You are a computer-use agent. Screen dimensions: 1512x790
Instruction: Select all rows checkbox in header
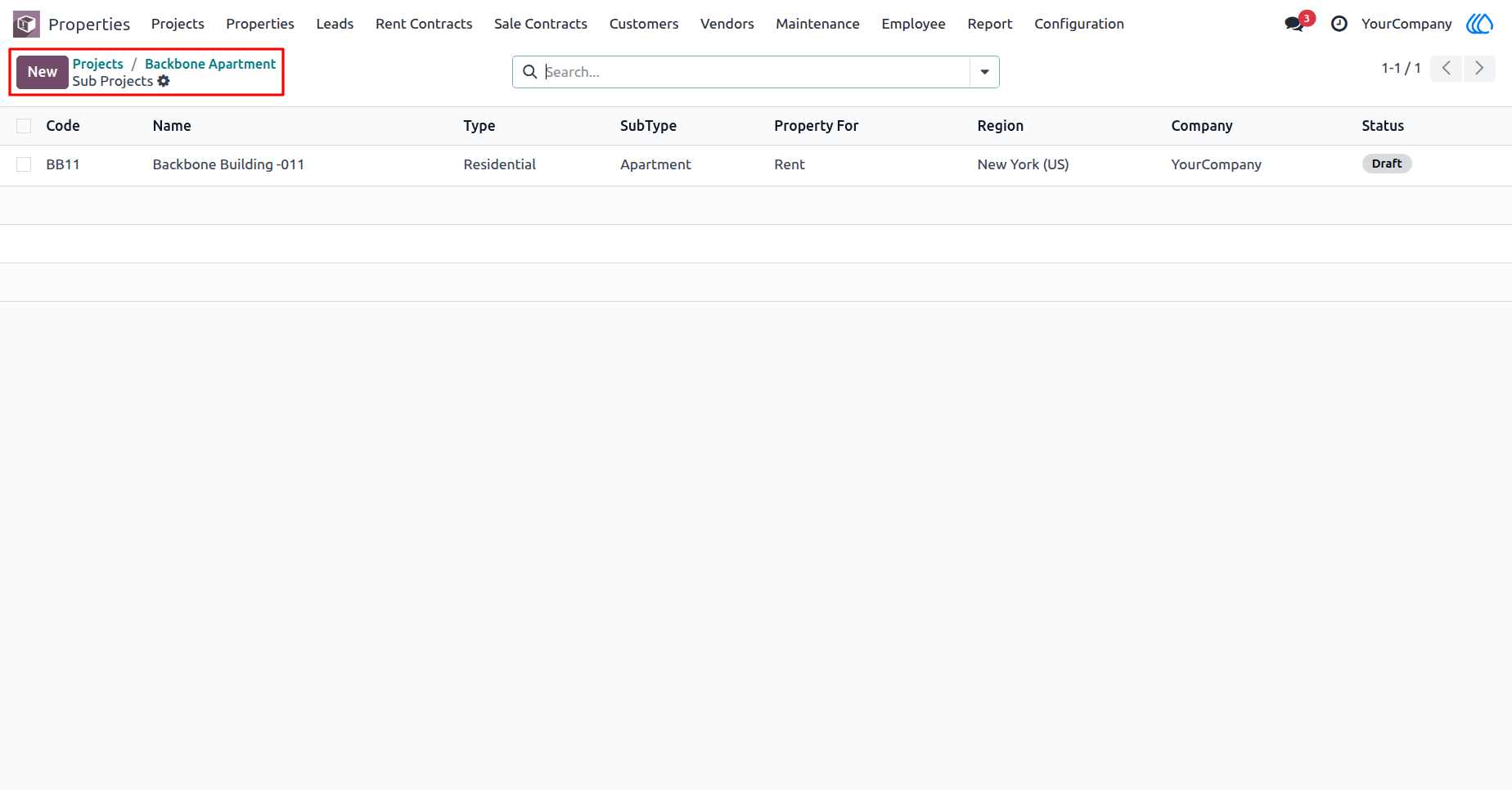24,126
